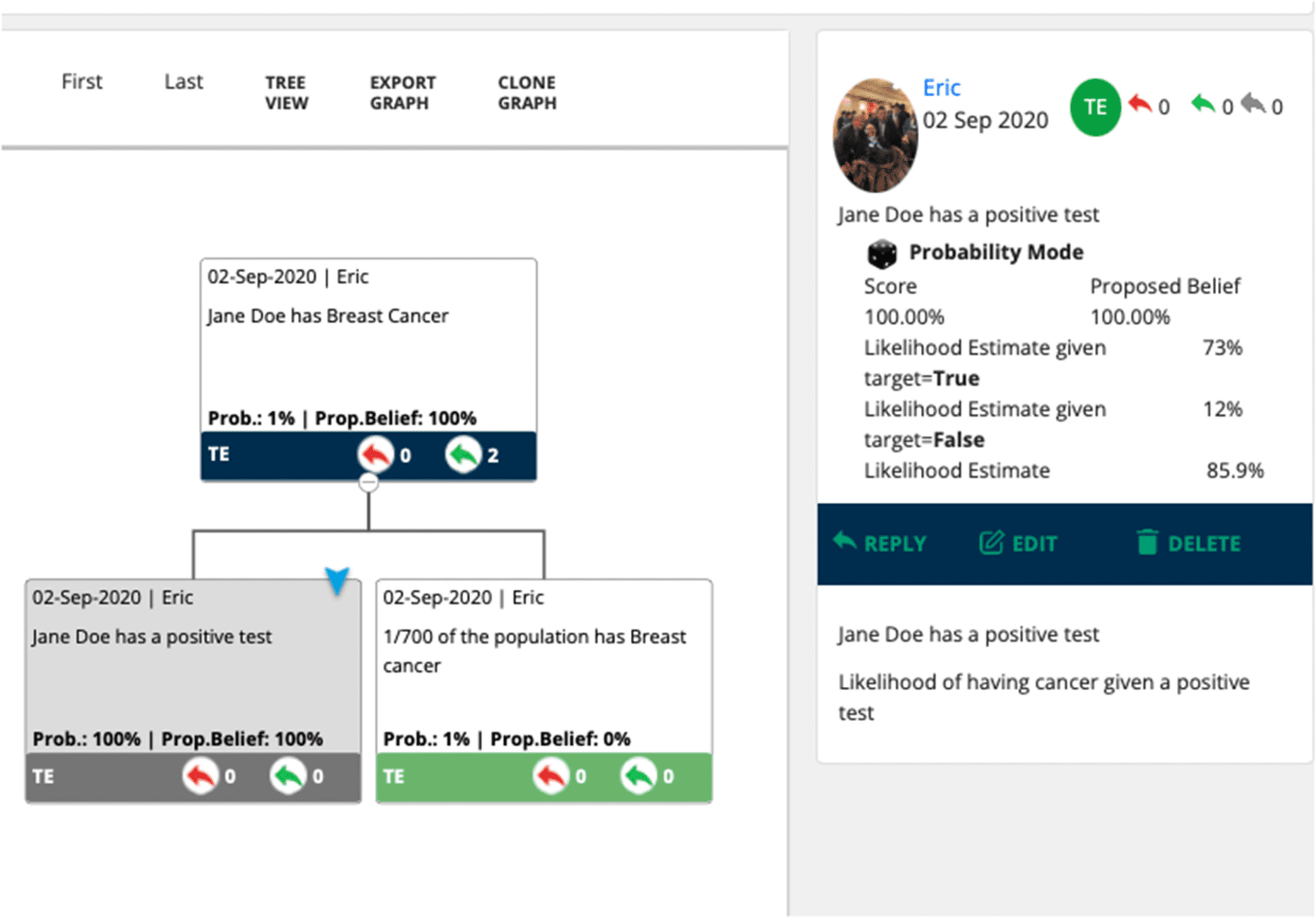Click the Proposed Belief 100.00% value
This screenshot has height=918, width=1316.
[x=1130, y=317]
